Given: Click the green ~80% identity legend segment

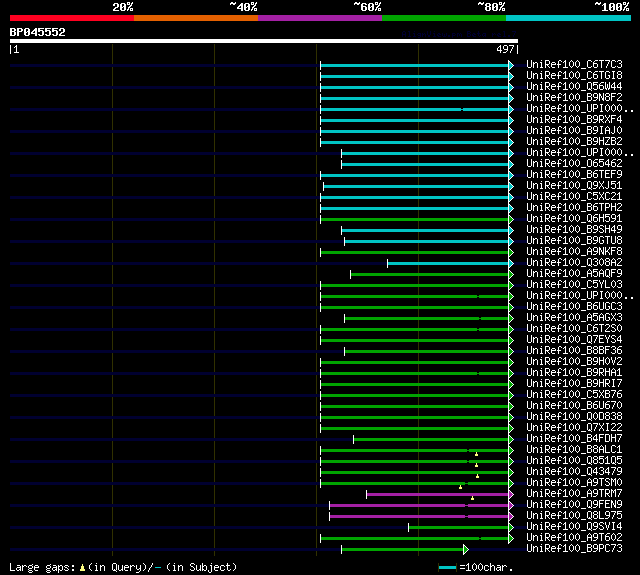Looking at the screenshot, I should (x=444, y=18).
